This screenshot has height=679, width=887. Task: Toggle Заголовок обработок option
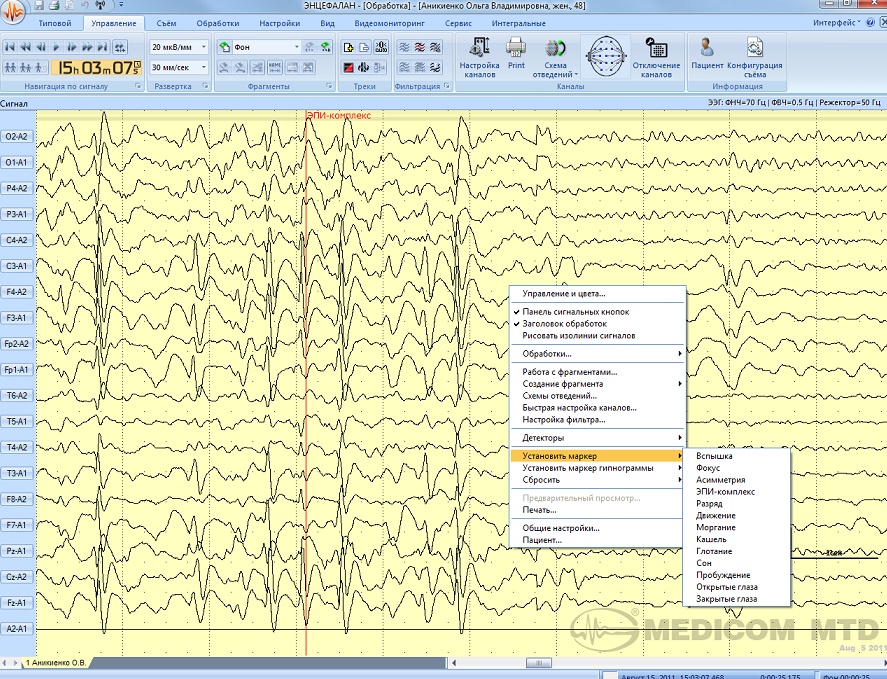(x=565, y=324)
